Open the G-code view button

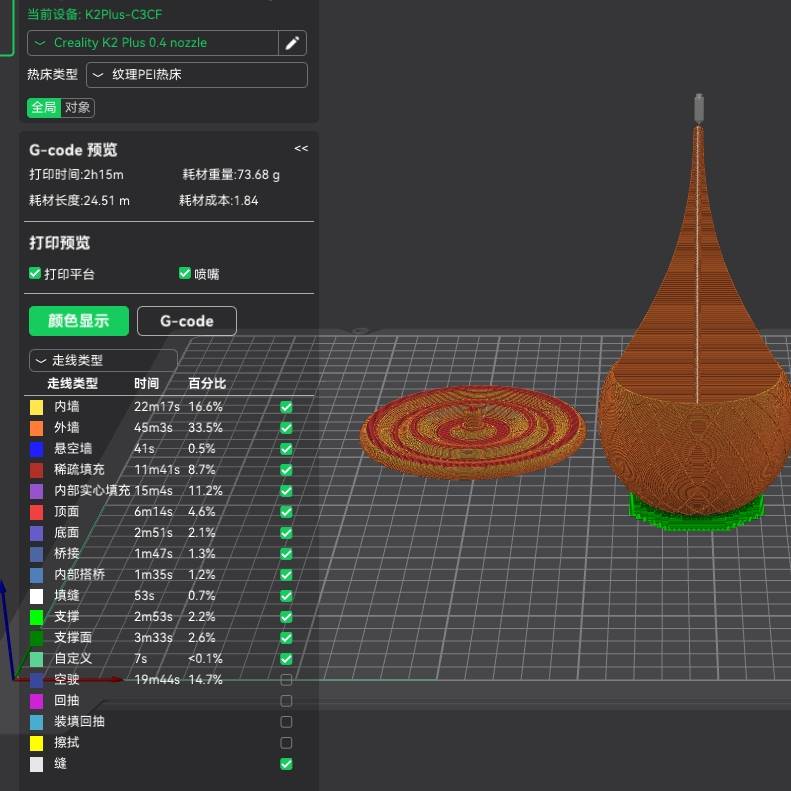187,321
